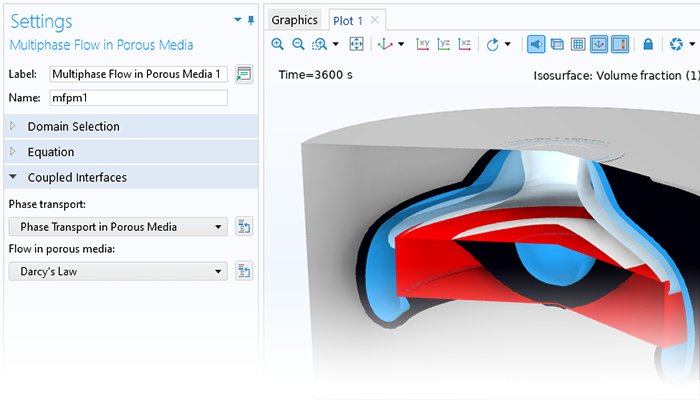Open the default view dropdown arrow
The height and width of the screenshot is (400, 700).
point(401,44)
